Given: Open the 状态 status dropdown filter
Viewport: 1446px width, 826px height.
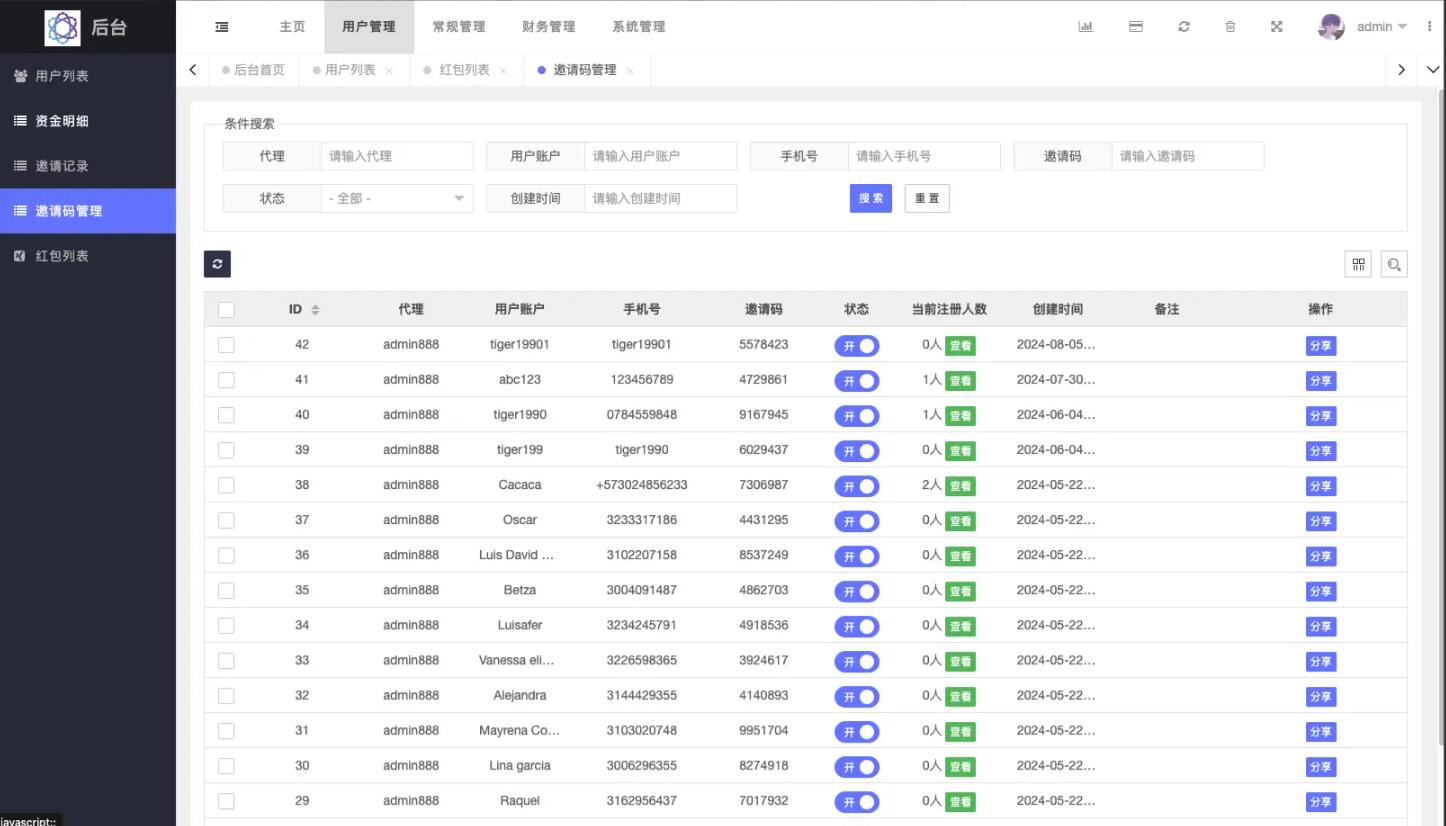Looking at the screenshot, I should click(397, 199).
